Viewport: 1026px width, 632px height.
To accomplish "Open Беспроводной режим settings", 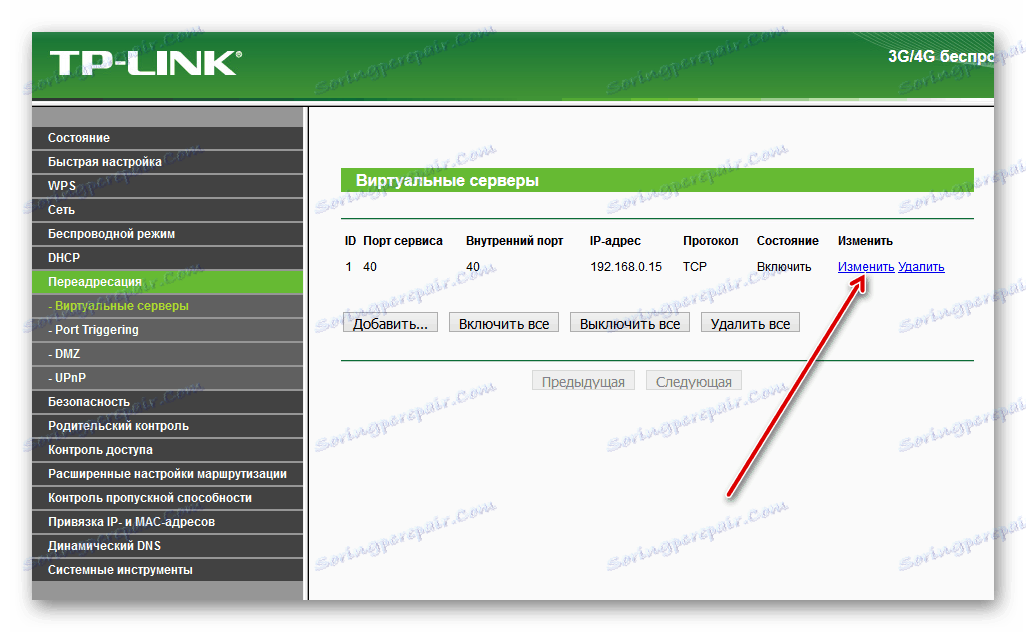I will 168,234.
